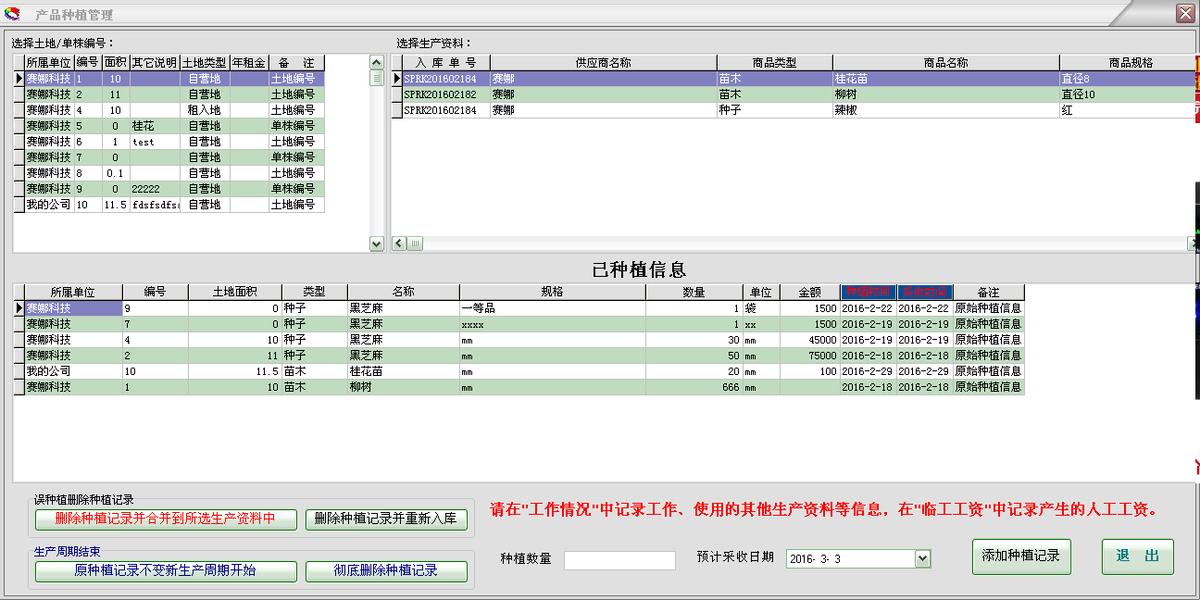Click the 商品名称 column header
Viewport: 1200px width, 600px height.
pyautogui.click(x=943, y=61)
